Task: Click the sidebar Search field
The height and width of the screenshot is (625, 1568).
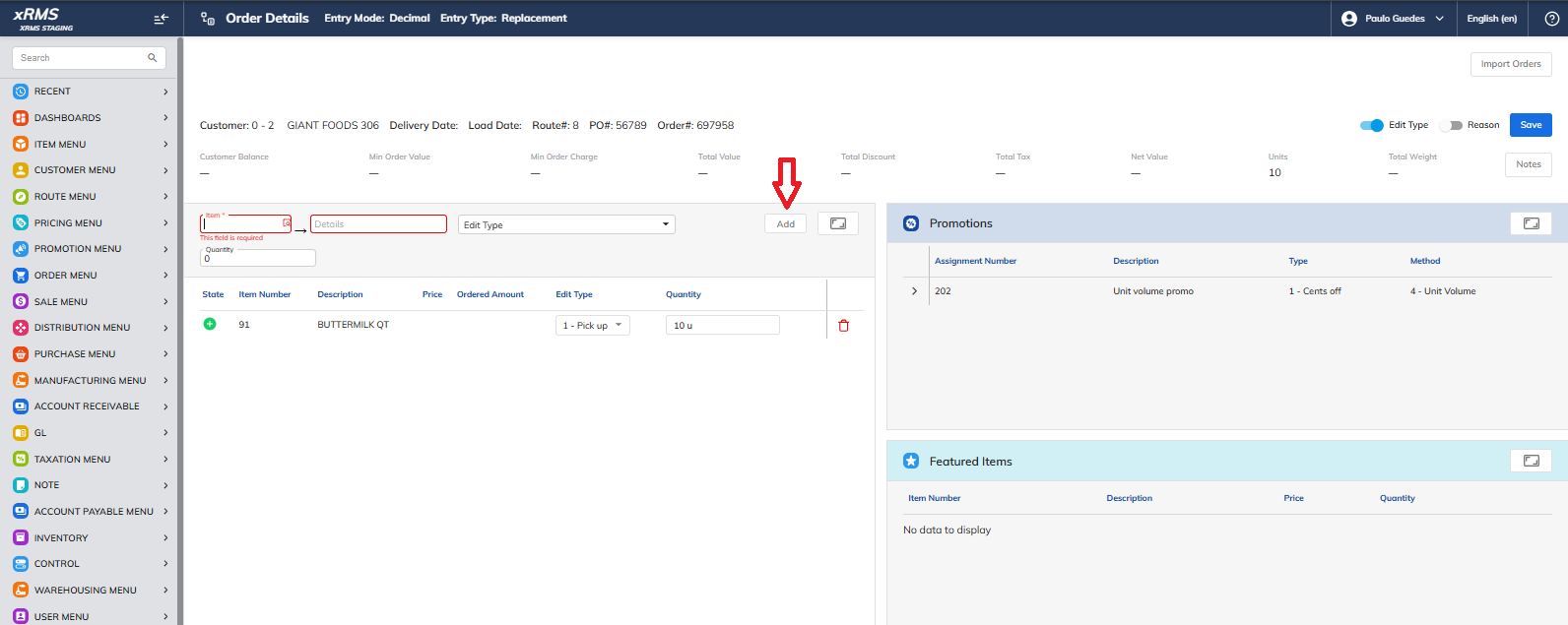Action: [89, 58]
